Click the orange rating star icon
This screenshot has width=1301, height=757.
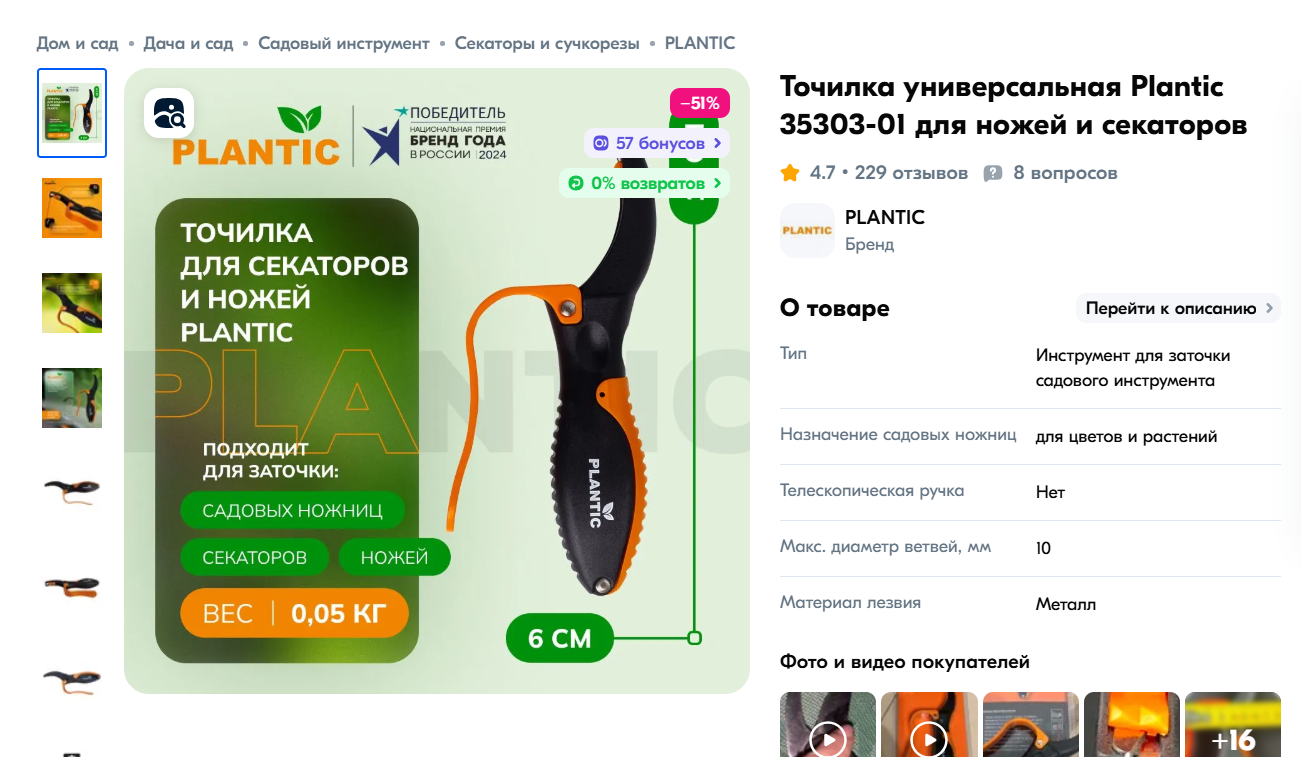pyautogui.click(x=790, y=173)
